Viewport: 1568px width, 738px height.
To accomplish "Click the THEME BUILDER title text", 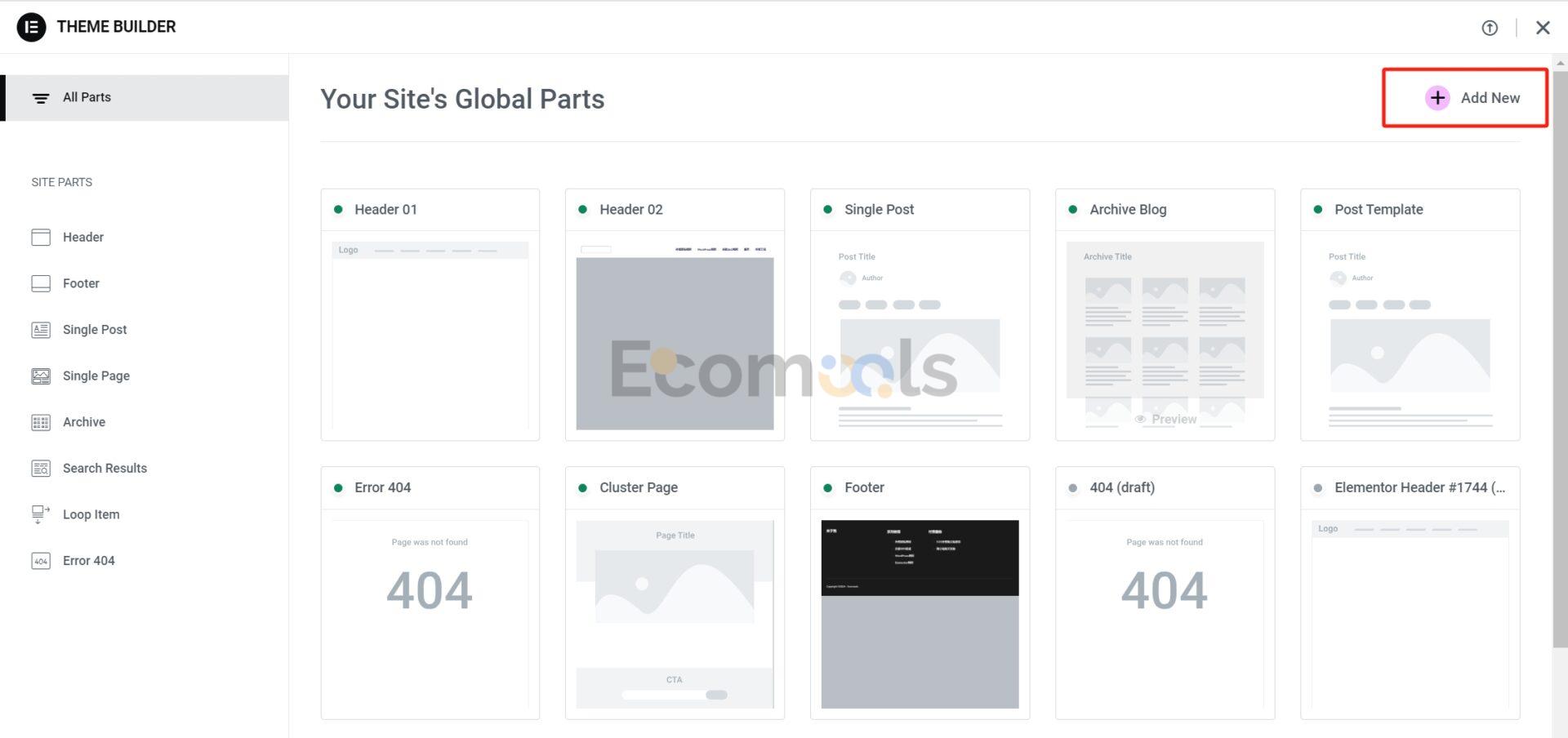I will [x=116, y=27].
